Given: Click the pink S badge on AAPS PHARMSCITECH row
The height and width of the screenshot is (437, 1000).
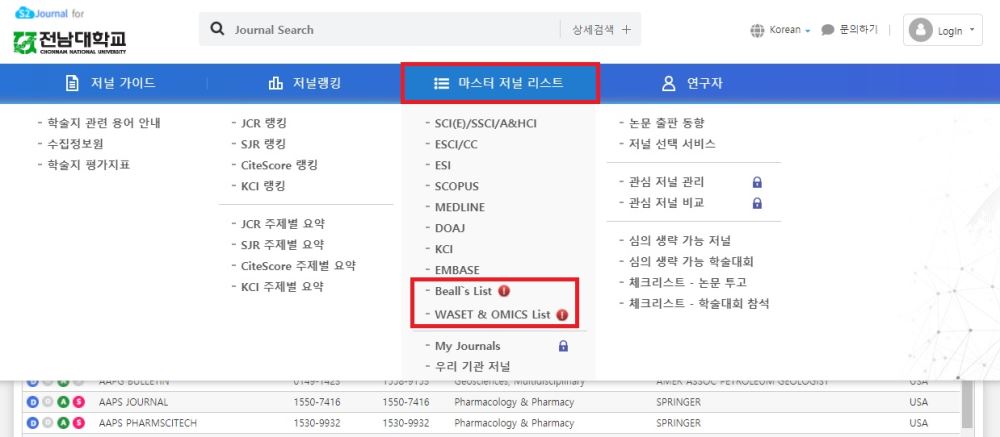Looking at the screenshot, I should (x=78, y=423).
